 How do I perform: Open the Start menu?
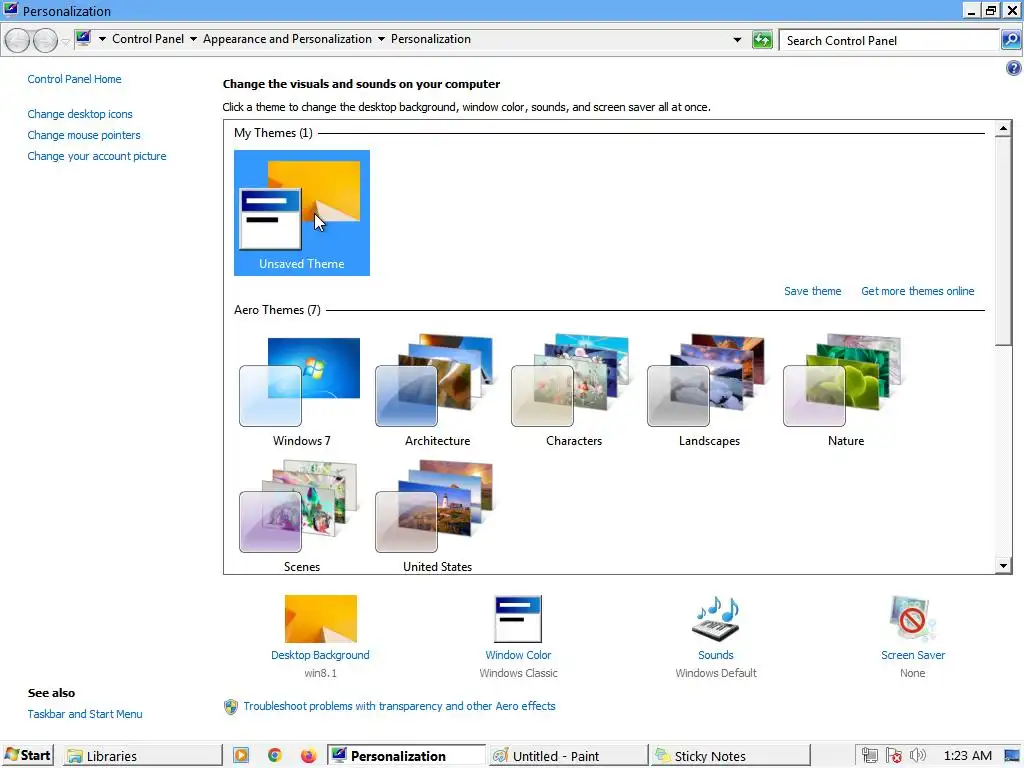point(27,756)
